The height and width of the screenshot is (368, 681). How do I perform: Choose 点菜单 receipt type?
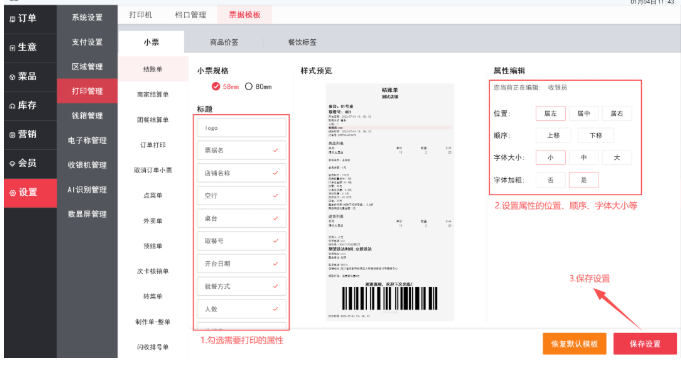(153, 196)
